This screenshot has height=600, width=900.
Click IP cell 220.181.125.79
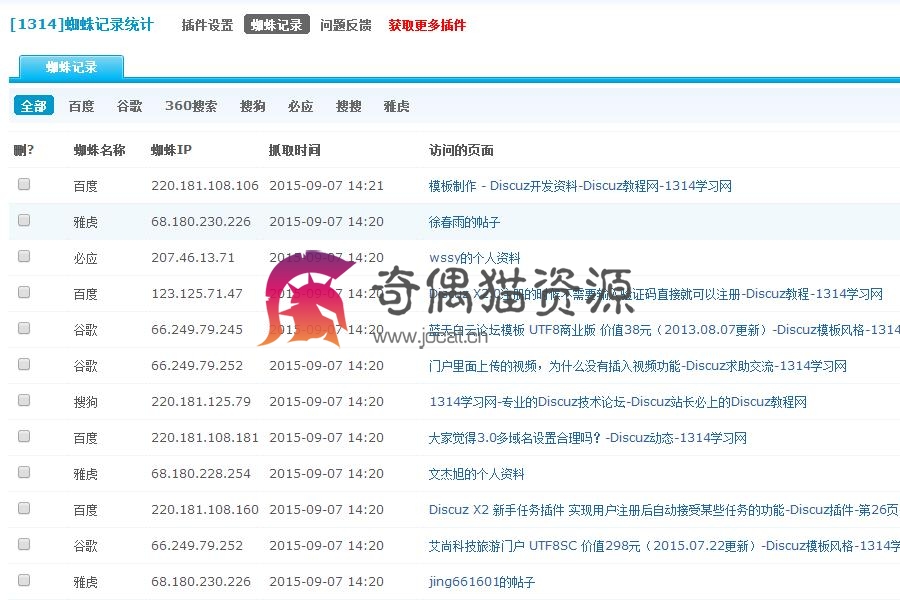click(x=201, y=402)
